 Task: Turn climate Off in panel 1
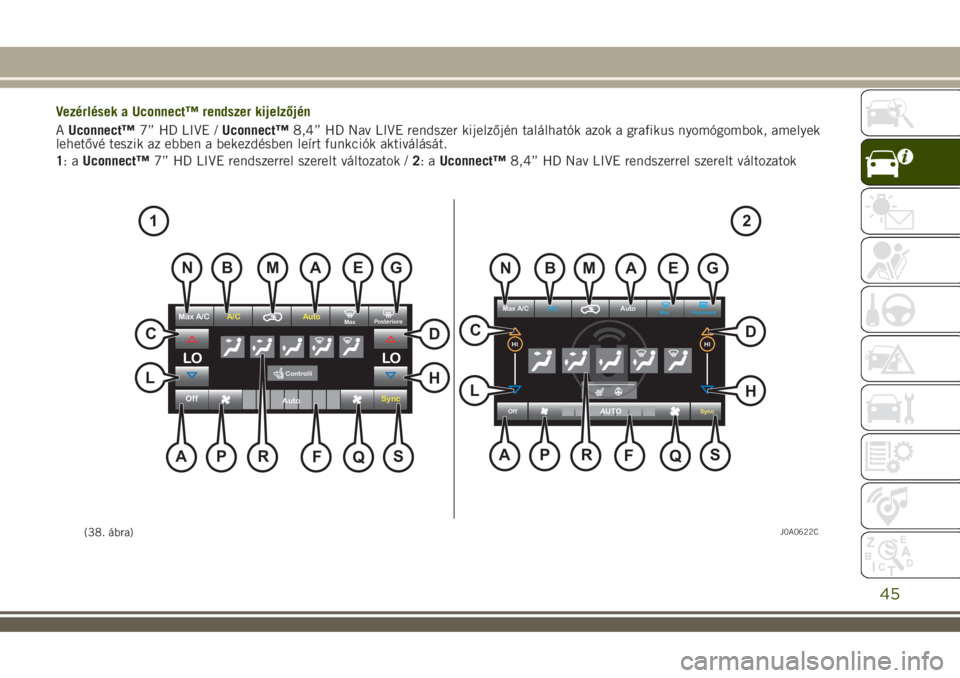(x=192, y=399)
